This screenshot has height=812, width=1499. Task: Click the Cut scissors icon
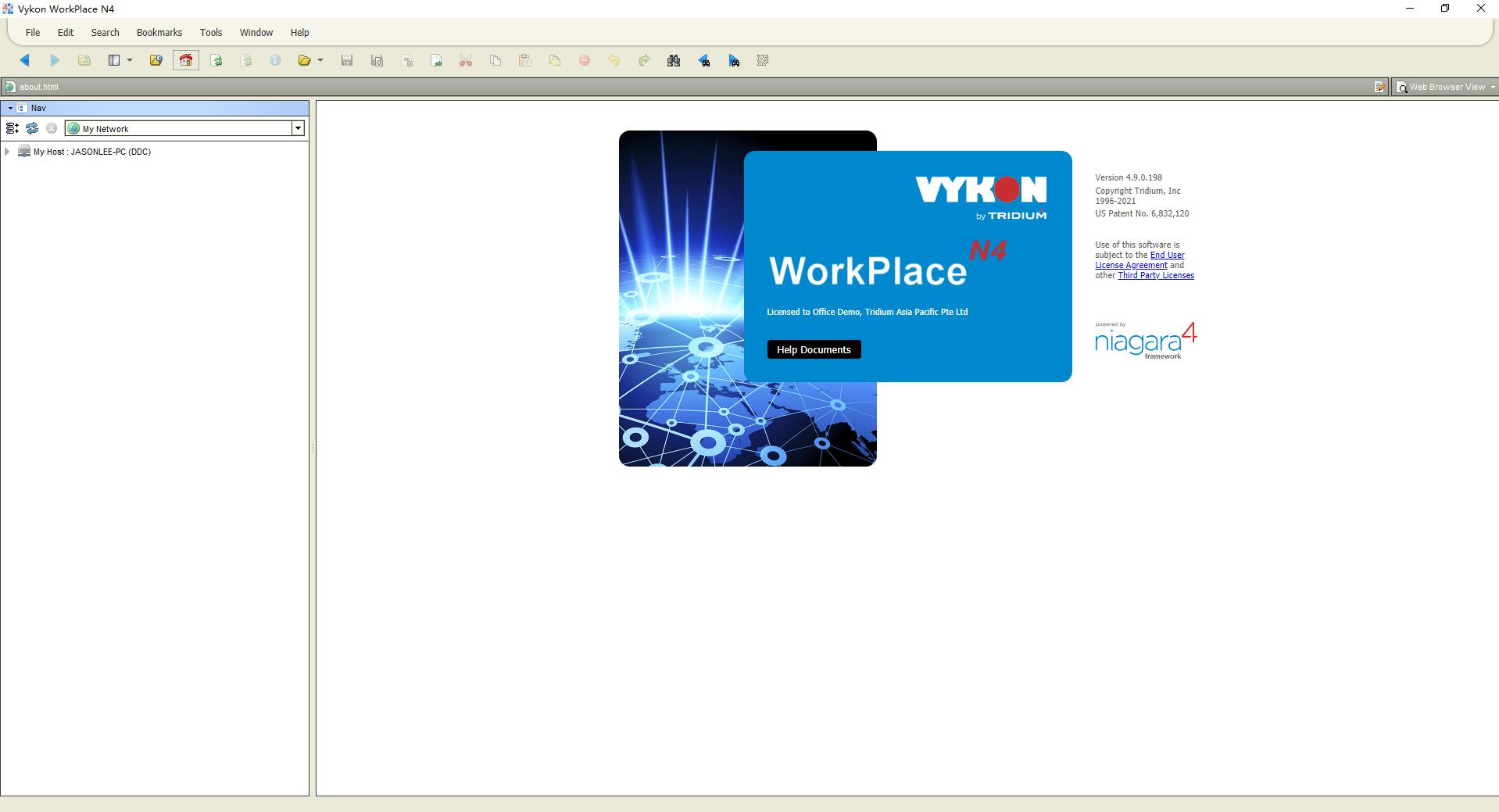(466, 60)
